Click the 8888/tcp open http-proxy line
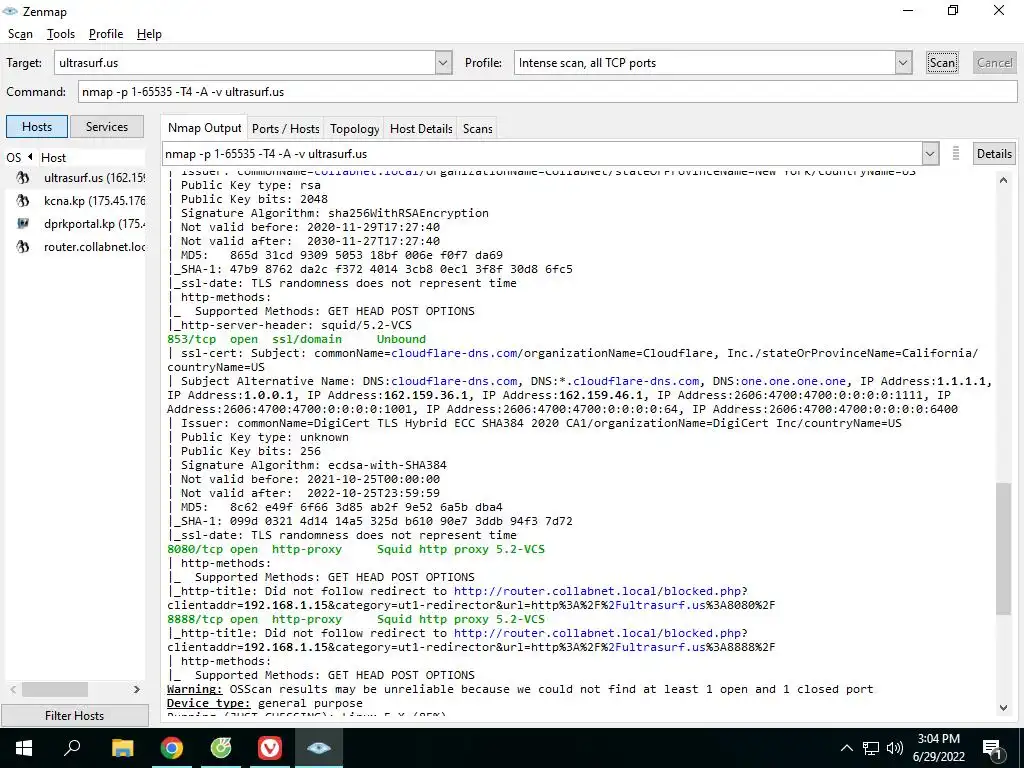 pyautogui.click(x=356, y=619)
